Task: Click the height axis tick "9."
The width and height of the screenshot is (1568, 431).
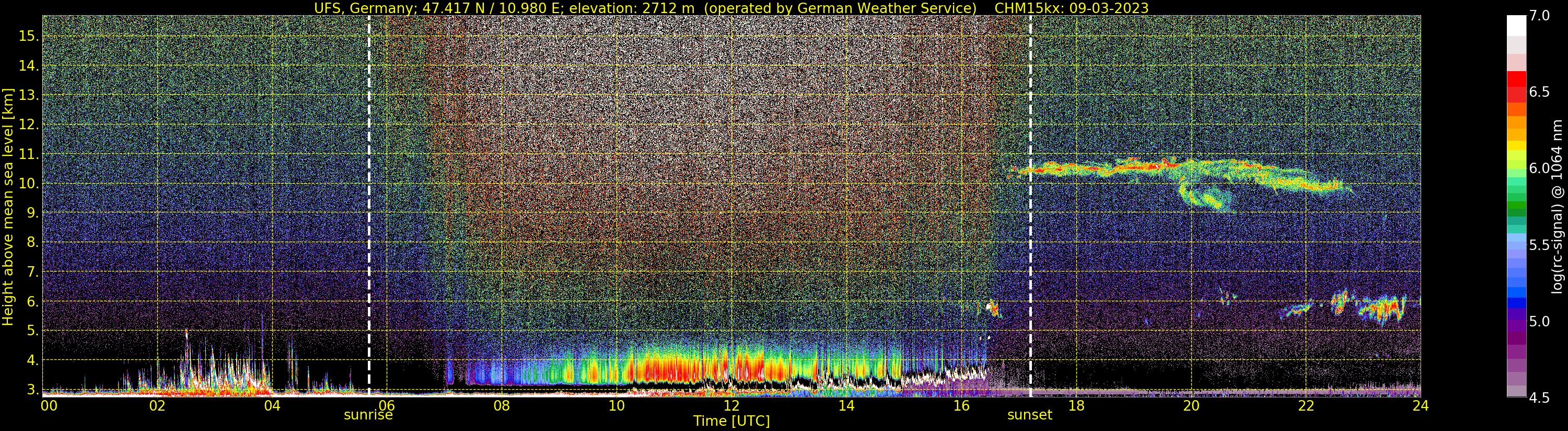Action: pyautogui.click(x=32, y=213)
